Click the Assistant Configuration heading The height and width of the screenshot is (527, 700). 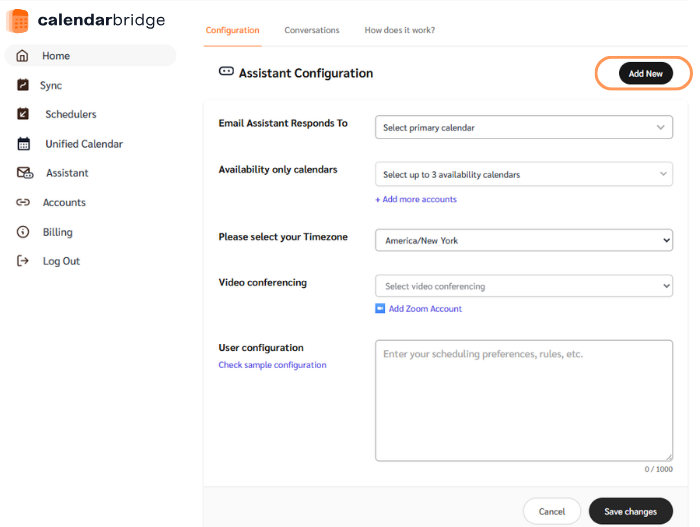(x=306, y=73)
